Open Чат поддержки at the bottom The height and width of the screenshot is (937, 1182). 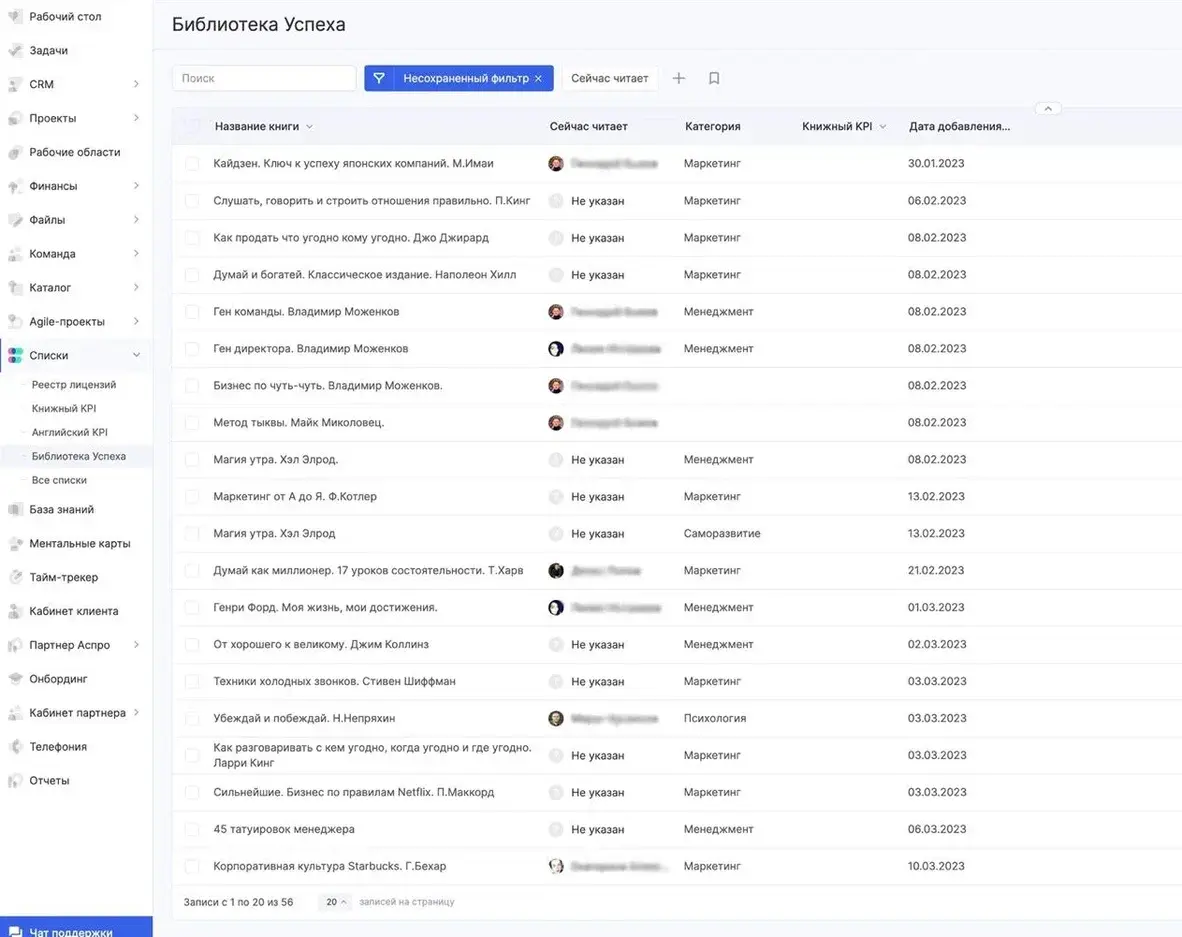tap(70, 930)
